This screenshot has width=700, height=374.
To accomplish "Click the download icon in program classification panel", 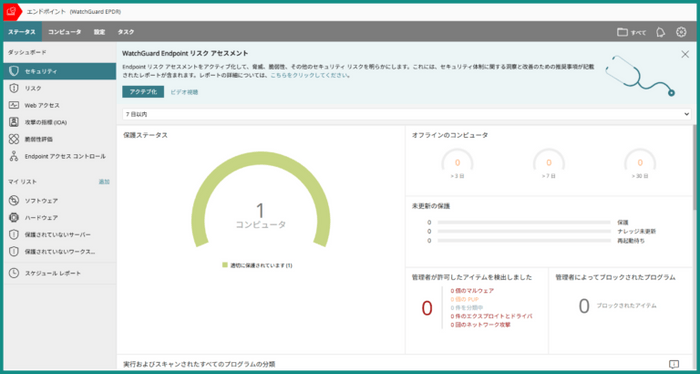I will (674, 364).
